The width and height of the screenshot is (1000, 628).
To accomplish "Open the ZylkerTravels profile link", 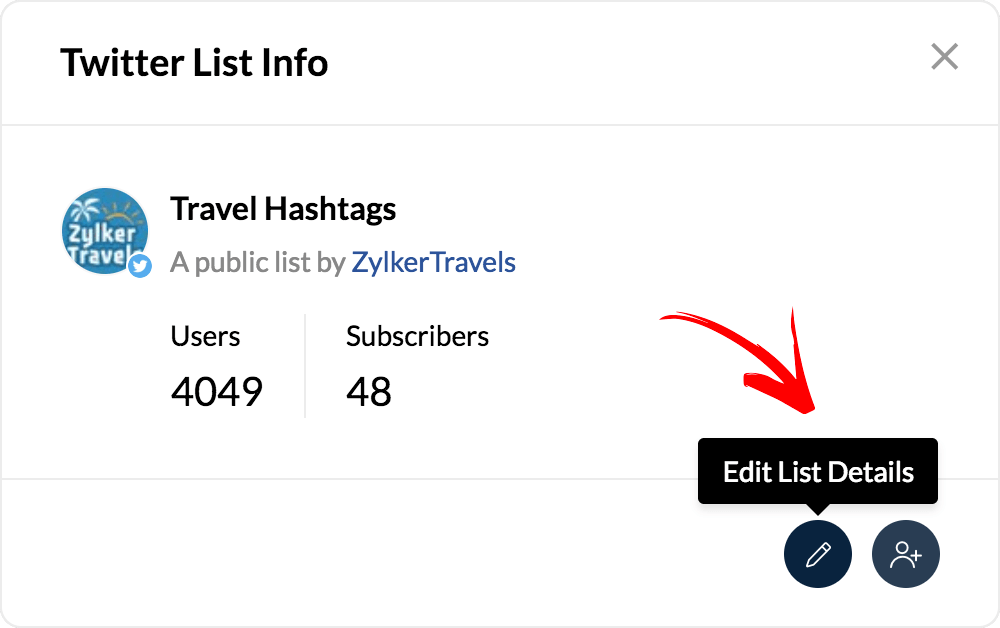I will click(x=433, y=263).
